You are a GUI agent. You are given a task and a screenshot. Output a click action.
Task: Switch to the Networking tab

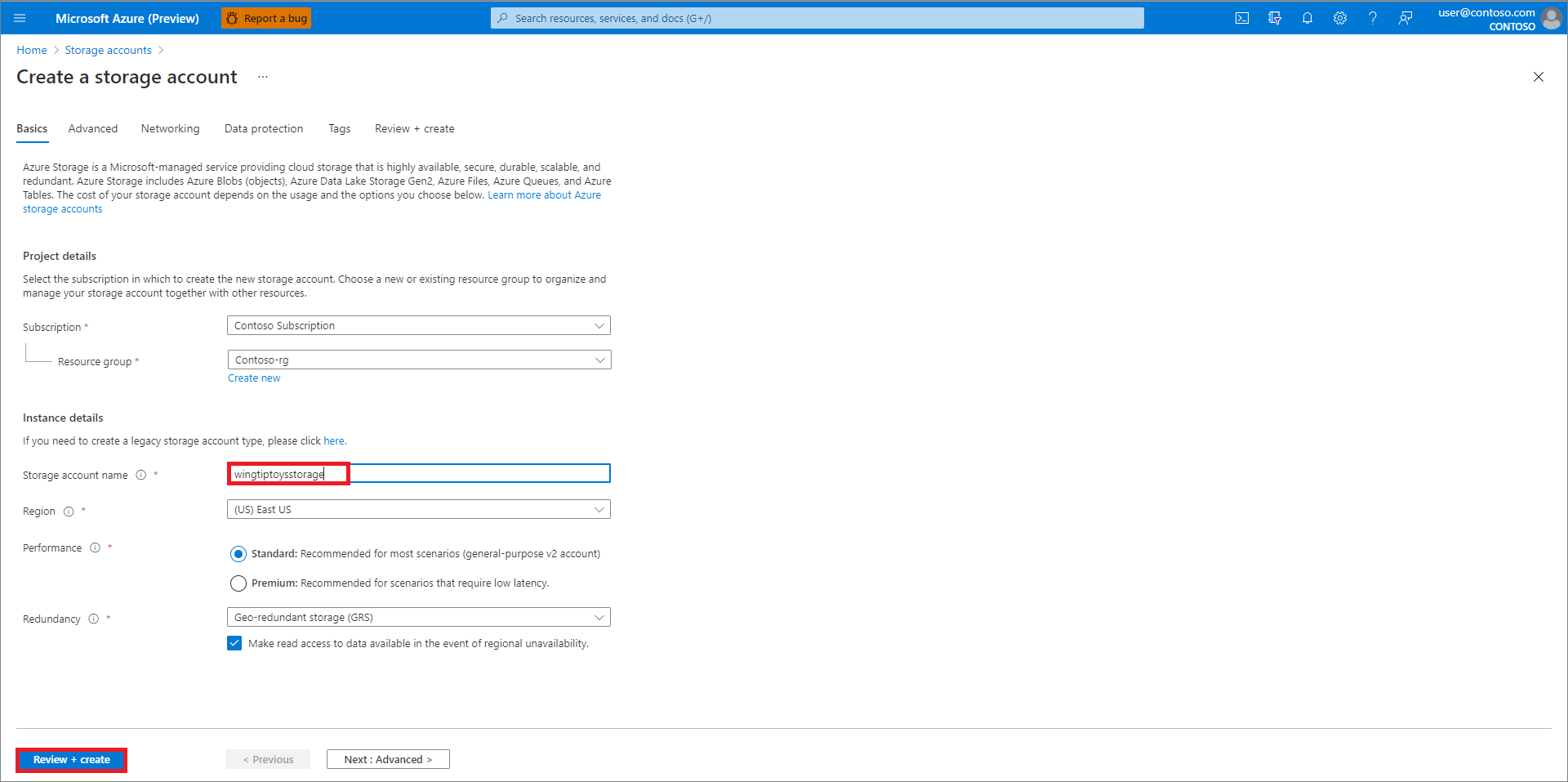tap(170, 128)
